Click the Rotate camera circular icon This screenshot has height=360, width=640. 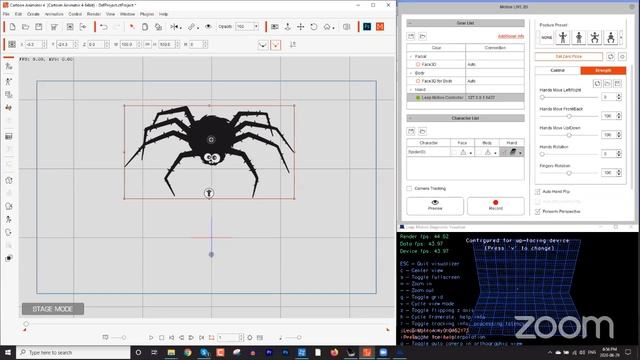(313, 27)
